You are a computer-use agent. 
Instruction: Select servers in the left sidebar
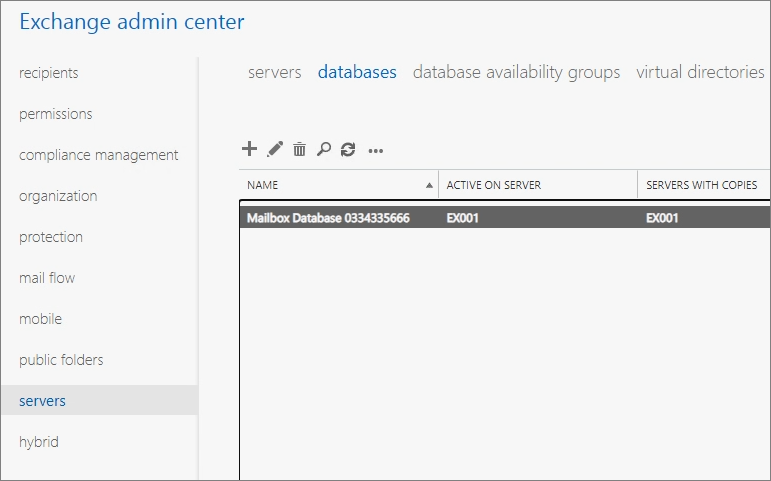(99, 400)
